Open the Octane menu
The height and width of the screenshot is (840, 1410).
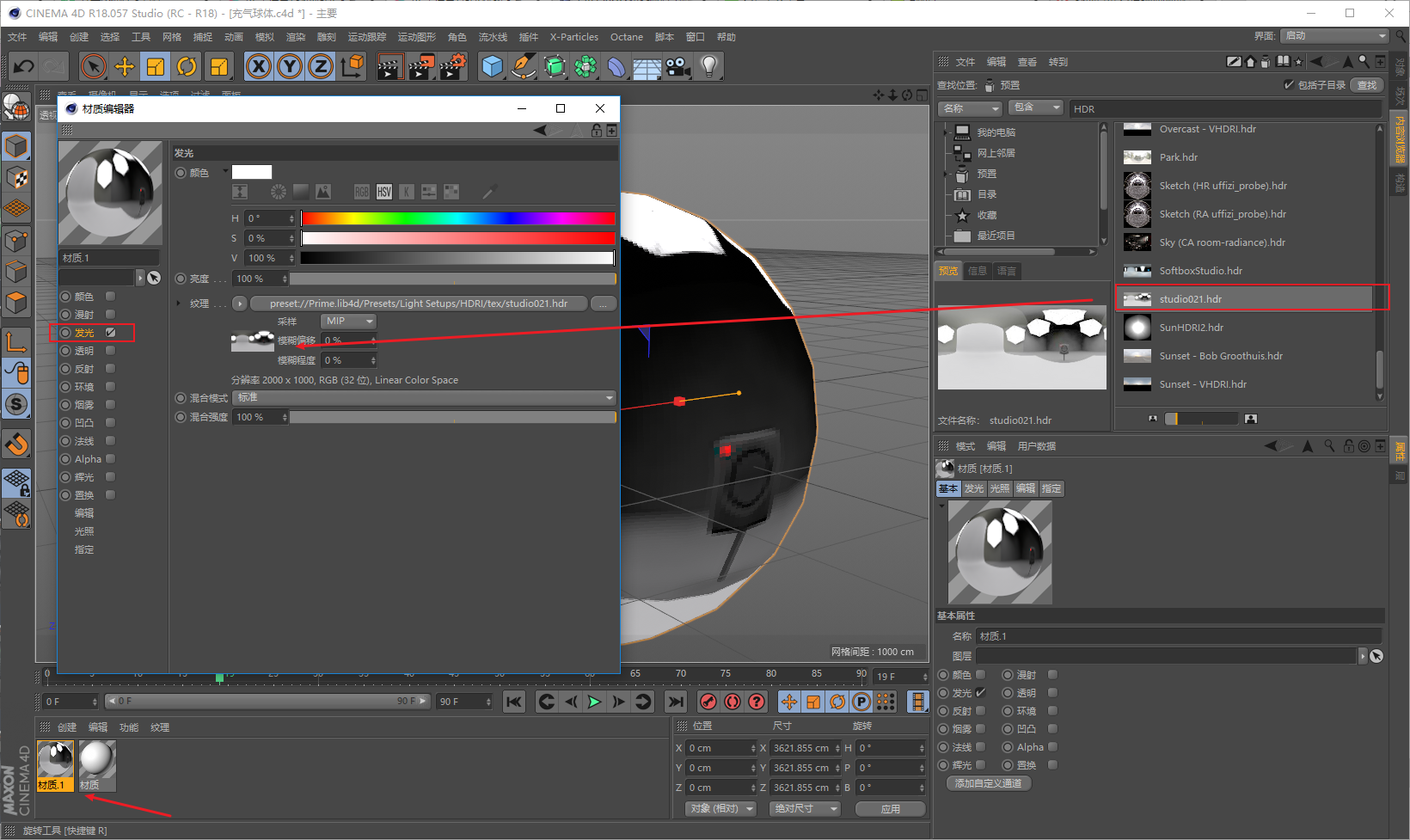(x=627, y=37)
